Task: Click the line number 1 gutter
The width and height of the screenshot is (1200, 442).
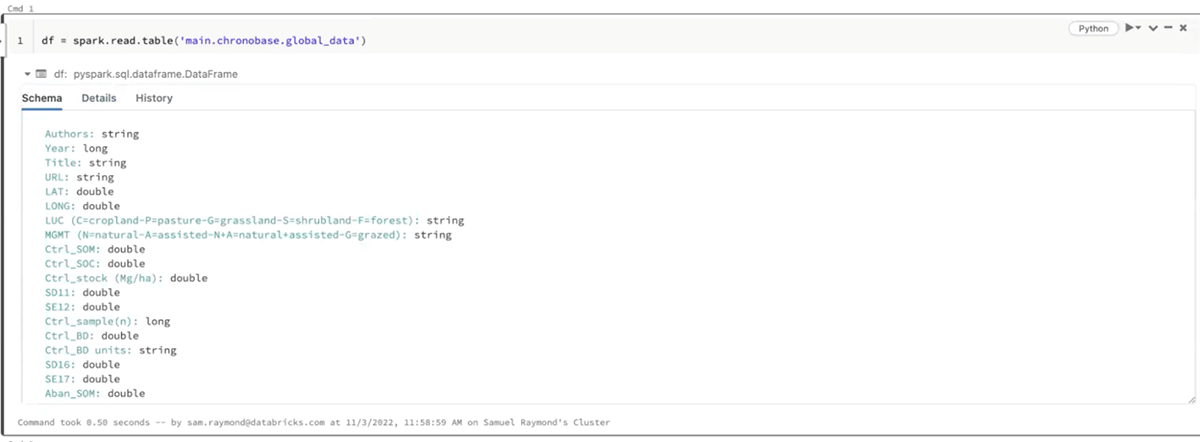Action: 20,41
